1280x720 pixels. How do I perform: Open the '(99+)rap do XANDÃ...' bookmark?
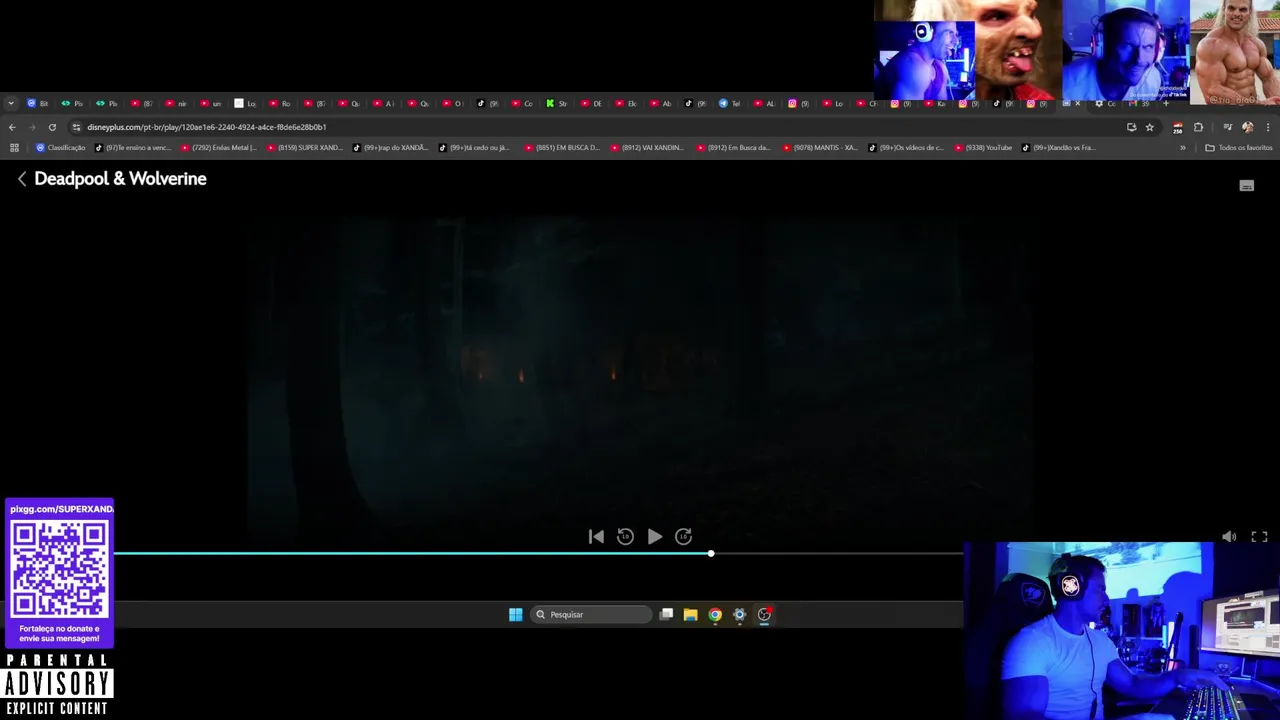[x=391, y=148]
